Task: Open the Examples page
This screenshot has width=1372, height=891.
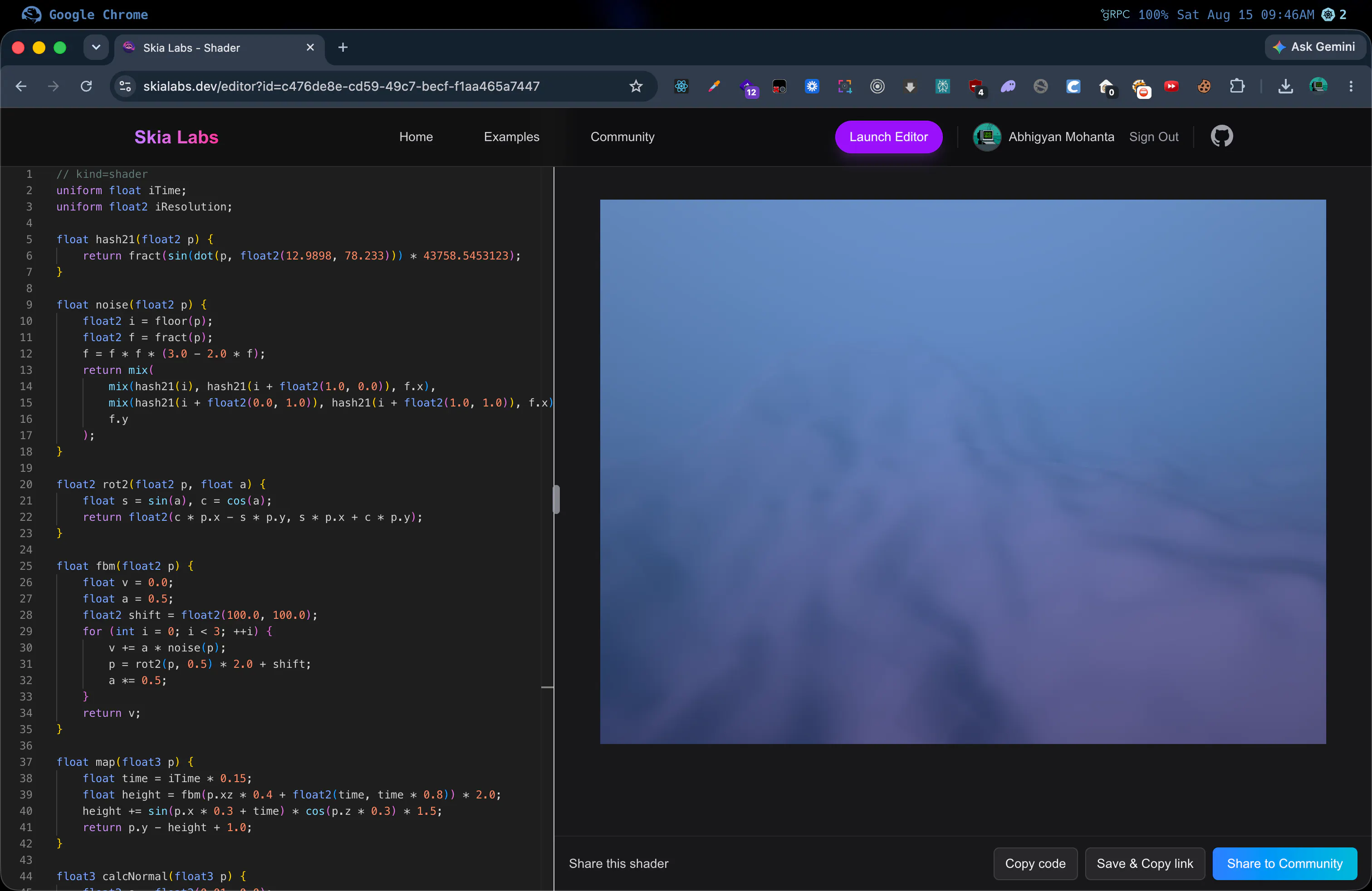Action: tap(511, 137)
